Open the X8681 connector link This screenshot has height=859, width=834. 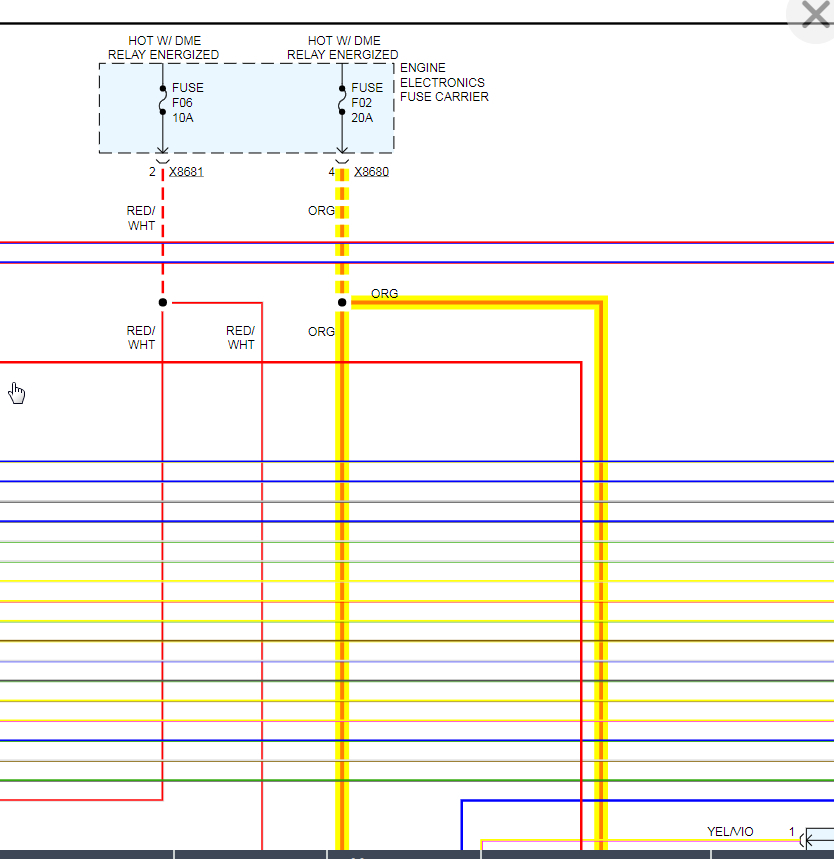point(186,172)
